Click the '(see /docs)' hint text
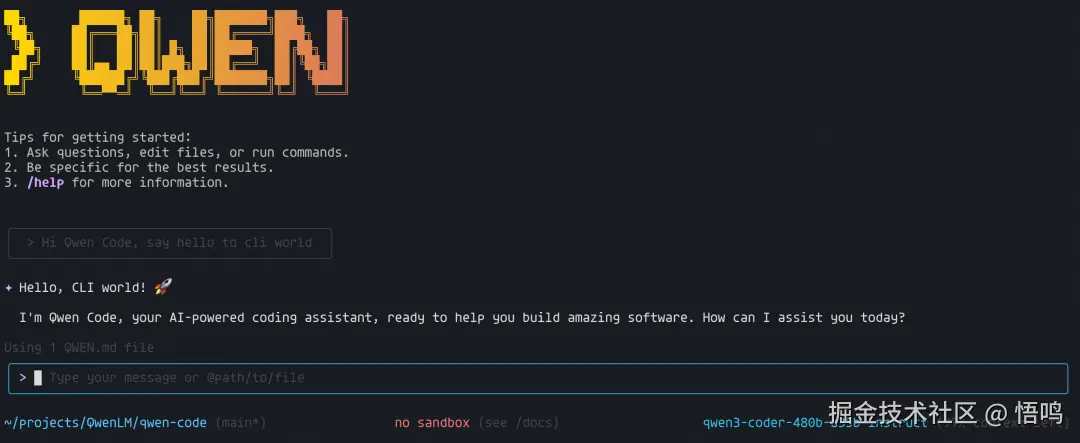This screenshot has height=443, width=1080. pyautogui.click(x=519, y=422)
